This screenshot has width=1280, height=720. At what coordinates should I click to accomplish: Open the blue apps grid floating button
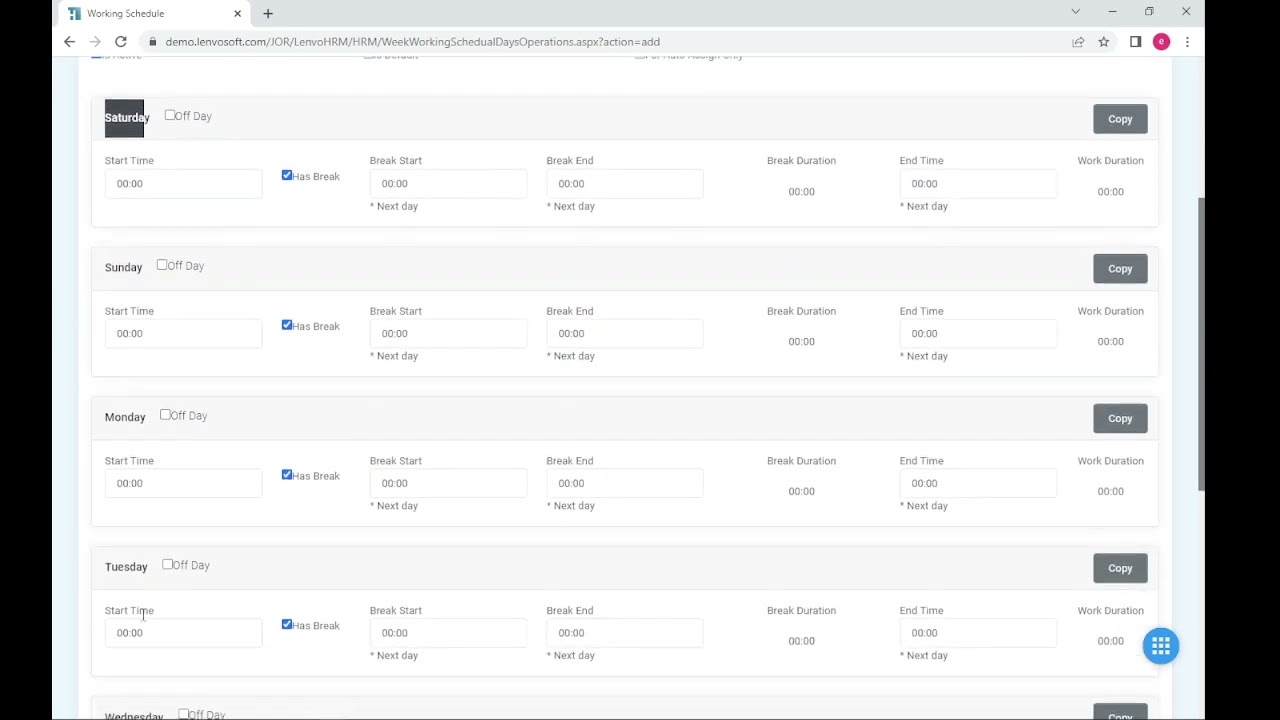coord(1161,646)
